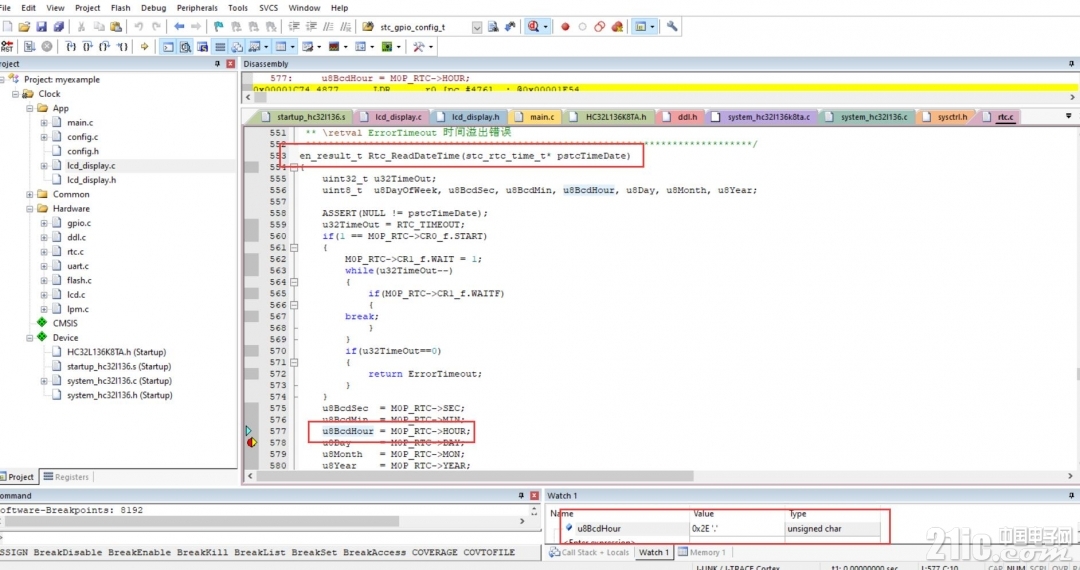Click the Open file icon

tap(24, 26)
